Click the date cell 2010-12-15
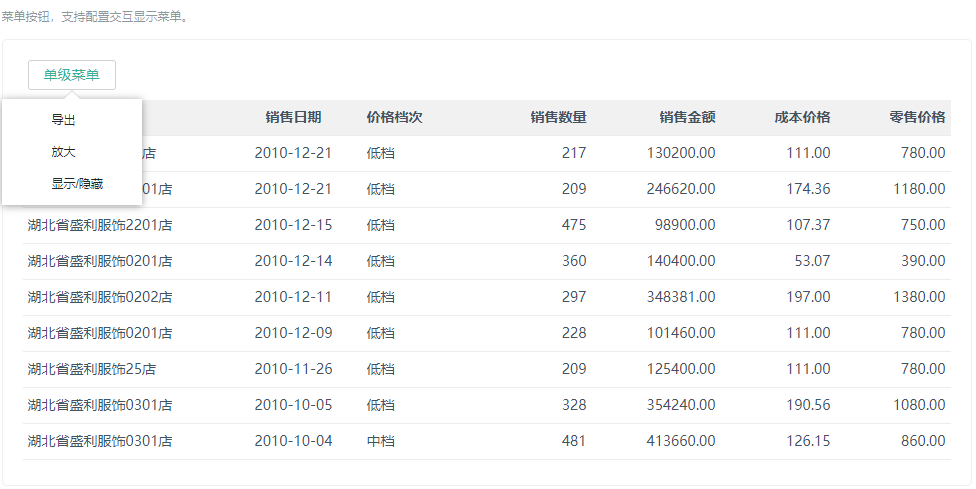Screen dimensions: 976x489 pyautogui.click(x=293, y=225)
